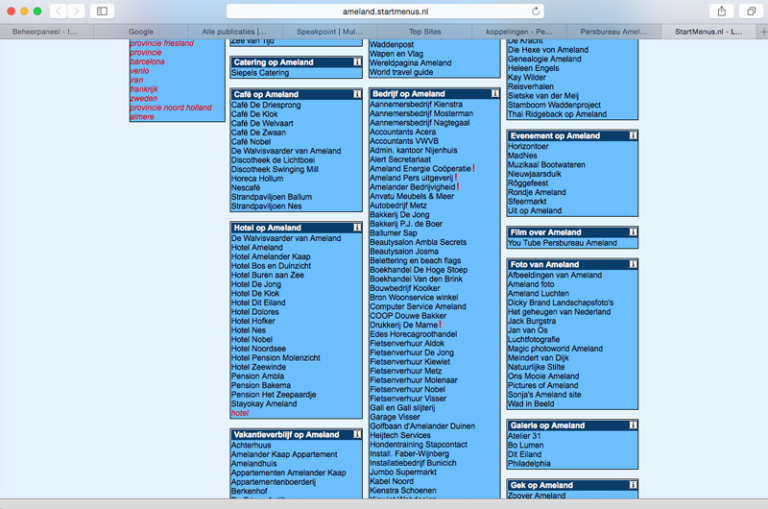
Task: Open the Hotel Noordsee link
Action: click(x=259, y=349)
